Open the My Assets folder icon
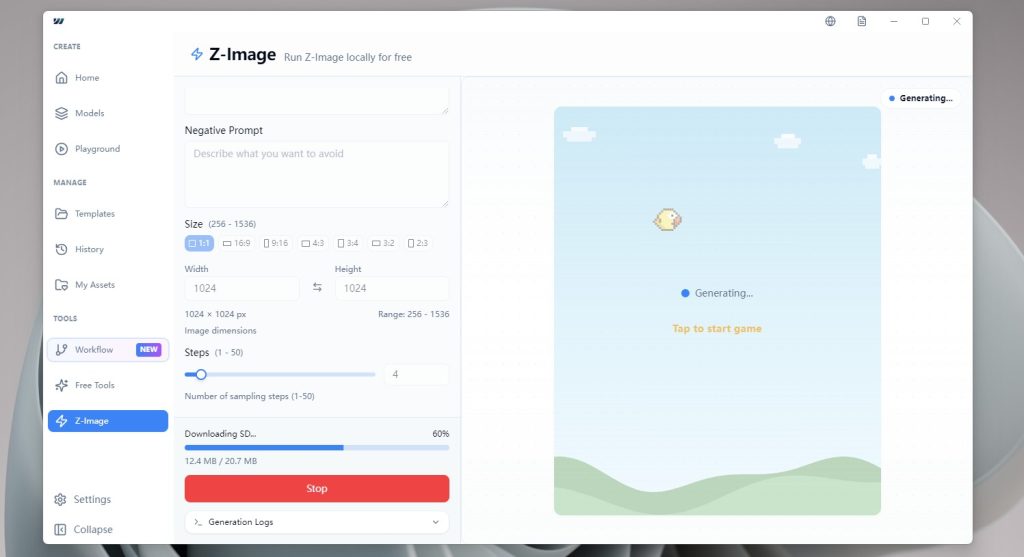This screenshot has height=557, width=1024. pos(61,285)
